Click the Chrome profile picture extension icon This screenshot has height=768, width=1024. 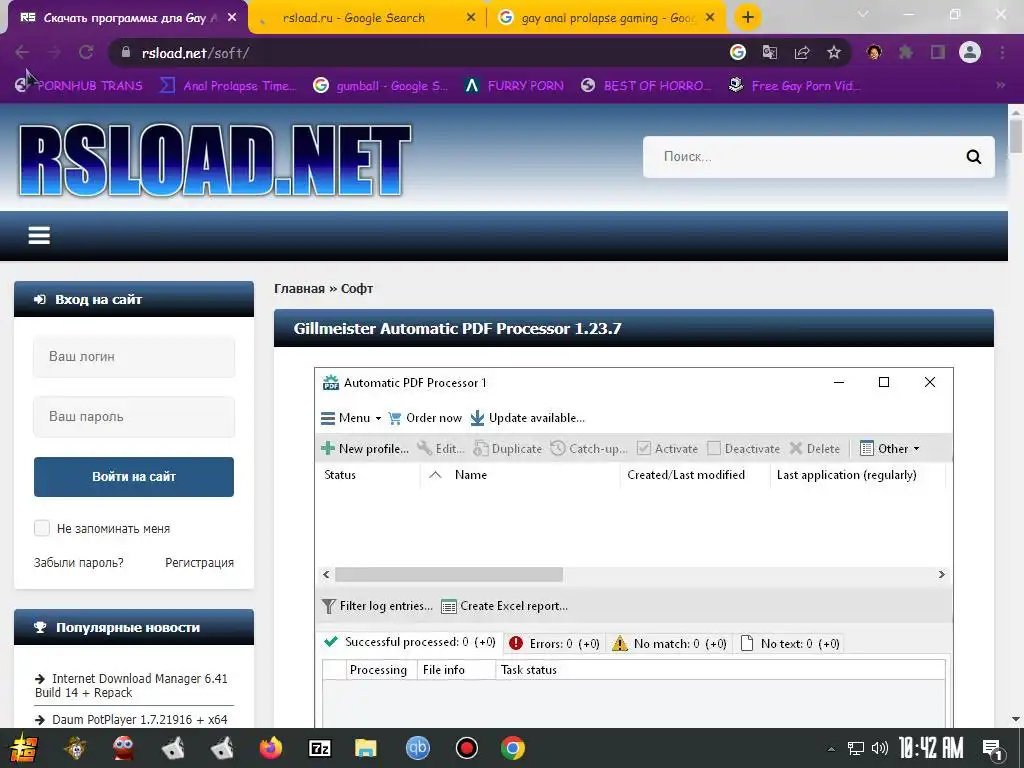tap(874, 52)
